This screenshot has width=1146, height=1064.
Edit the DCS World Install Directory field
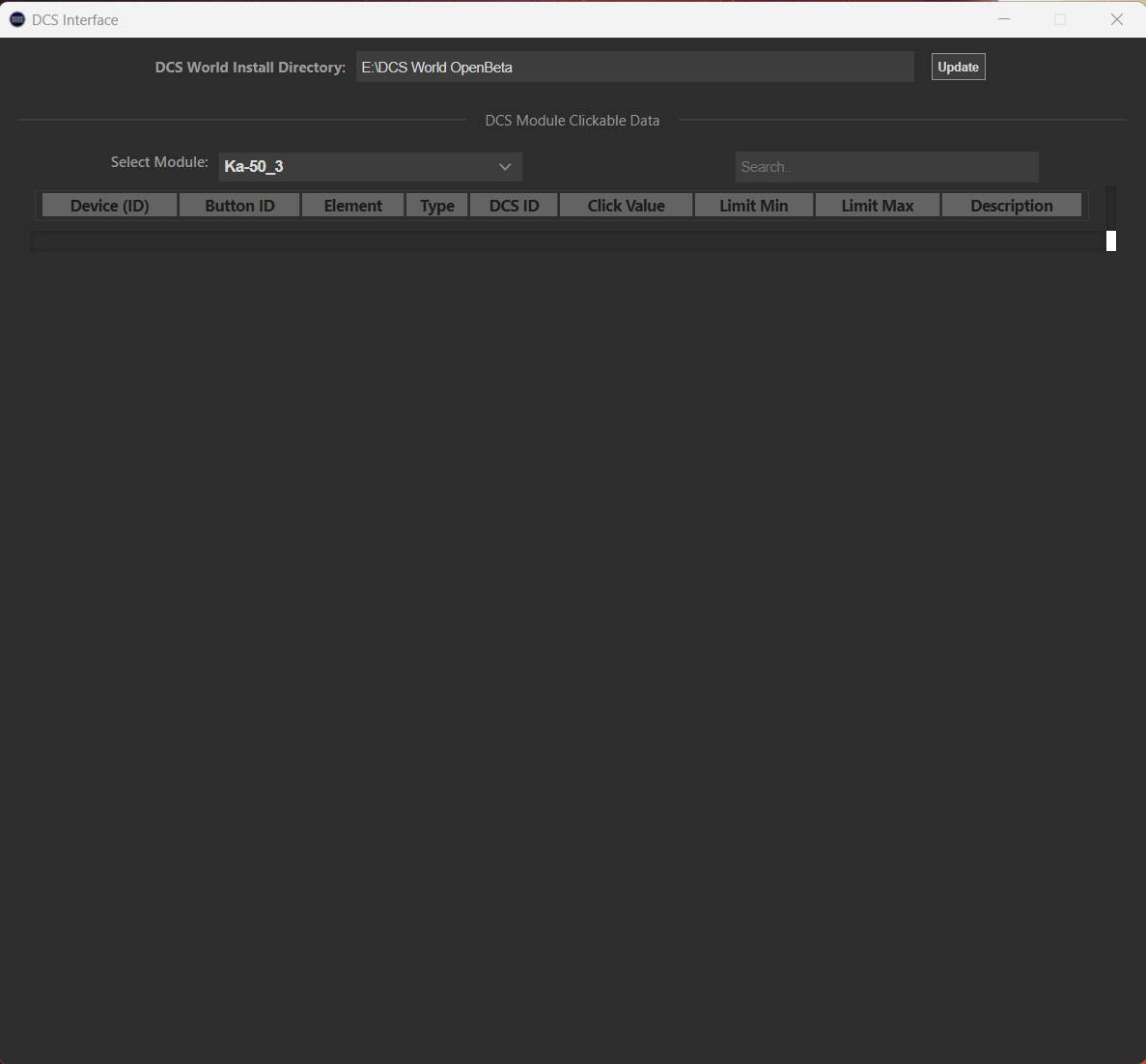point(634,68)
